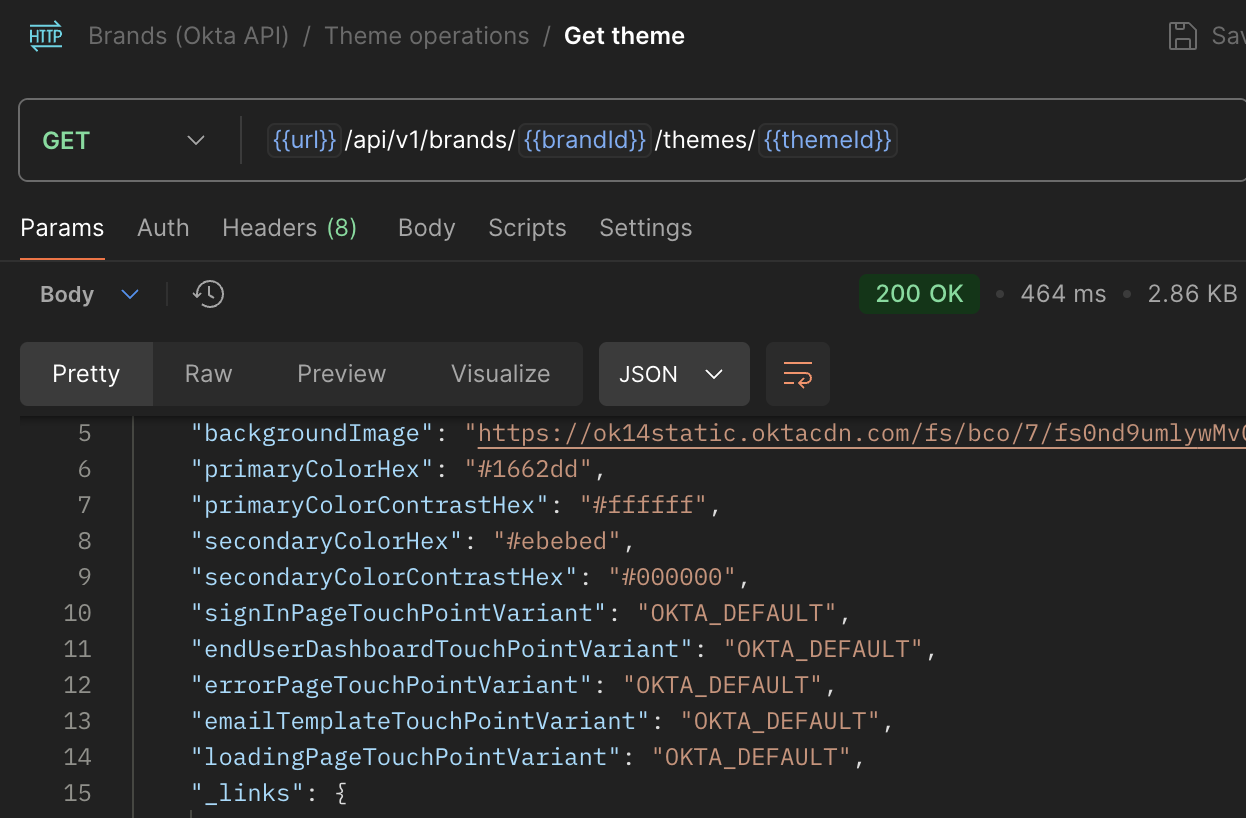Switch to the Auth tab

tap(163, 228)
